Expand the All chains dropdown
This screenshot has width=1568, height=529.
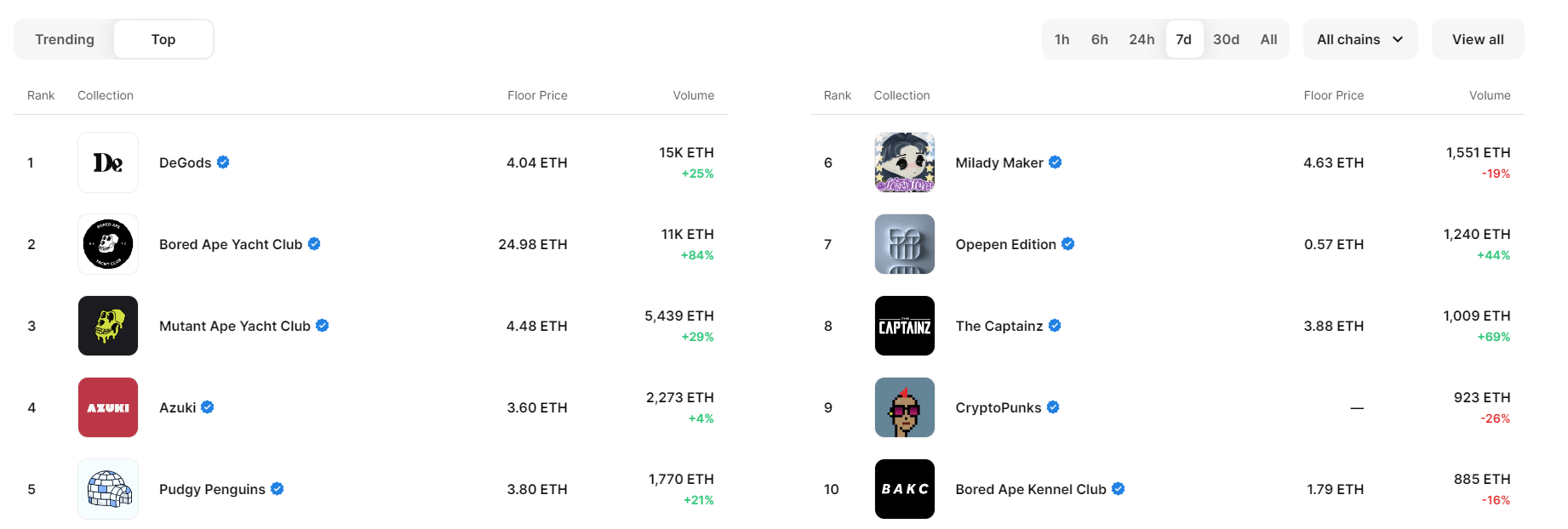pyautogui.click(x=1359, y=39)
